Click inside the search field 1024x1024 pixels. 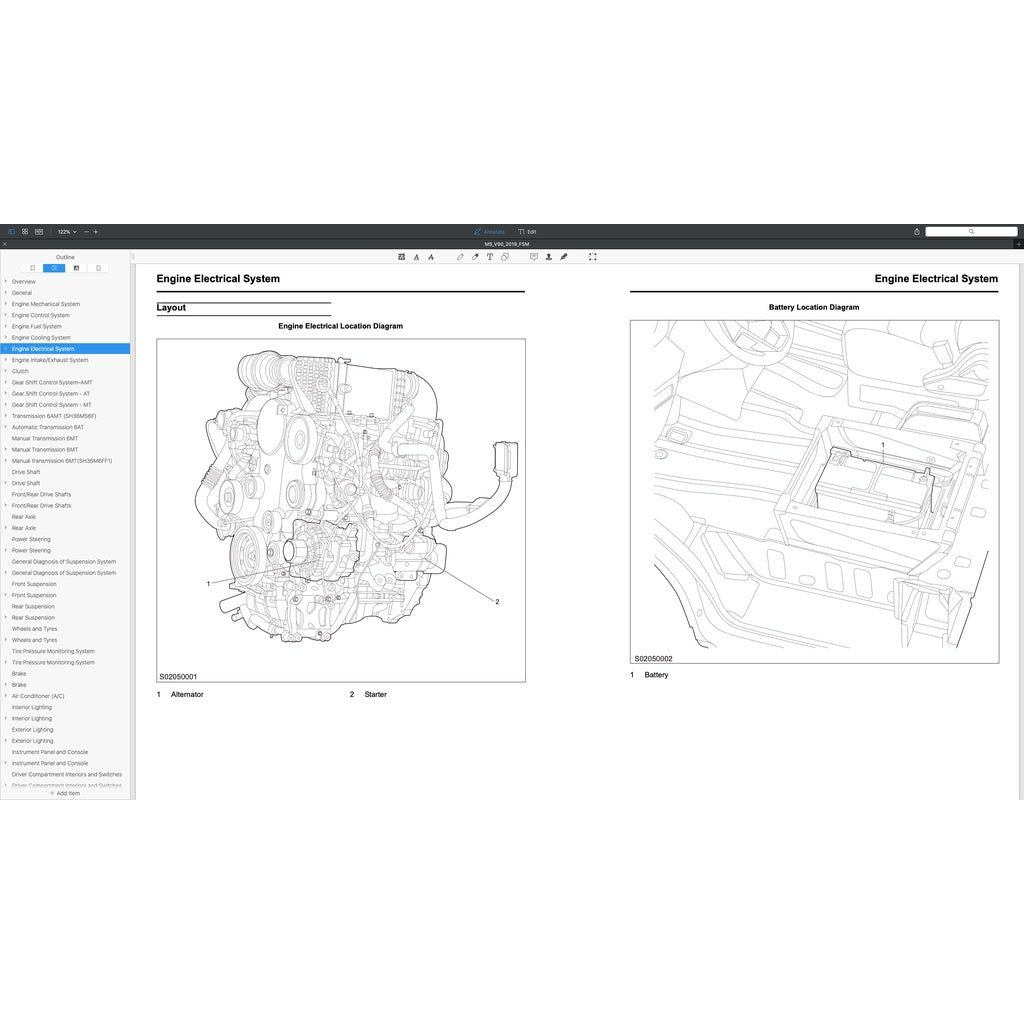[972, 231]
